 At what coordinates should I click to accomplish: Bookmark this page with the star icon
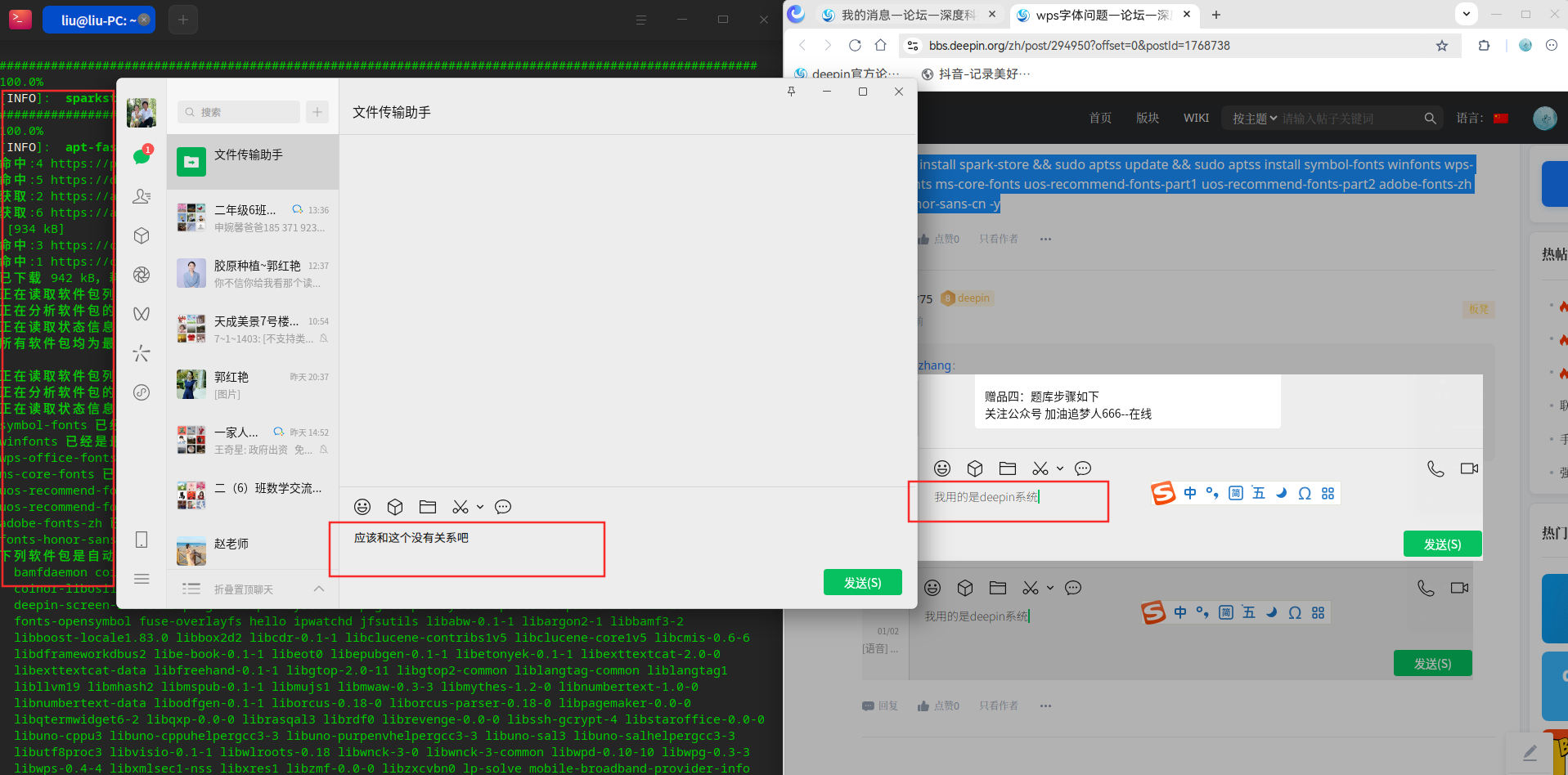coord(1442,46)
